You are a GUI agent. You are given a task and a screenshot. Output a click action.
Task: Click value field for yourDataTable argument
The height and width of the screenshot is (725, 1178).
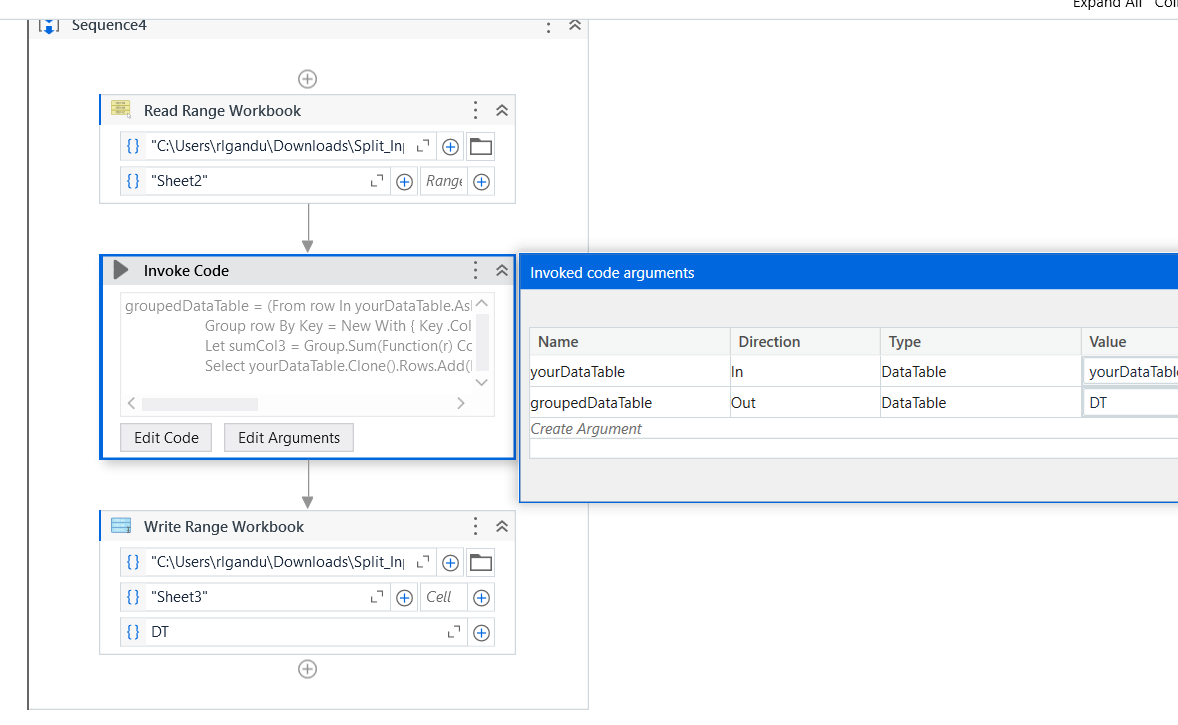coord(1131,372)
